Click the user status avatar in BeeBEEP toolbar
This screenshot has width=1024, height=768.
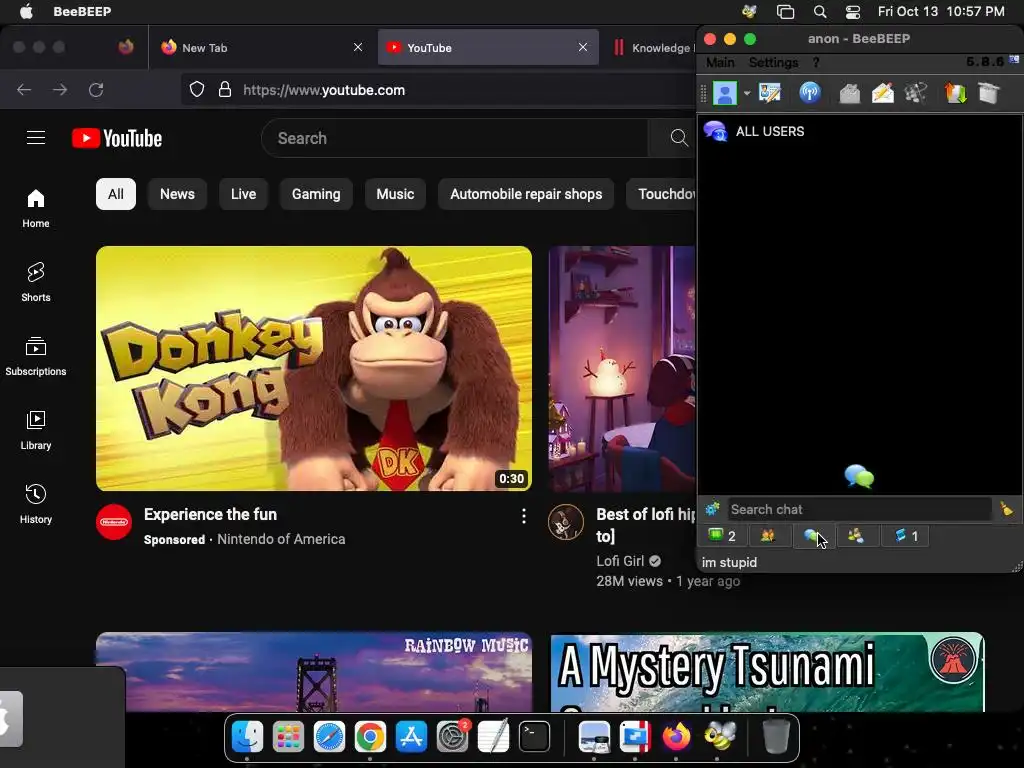pyautogui.click(x=724, y=93)
